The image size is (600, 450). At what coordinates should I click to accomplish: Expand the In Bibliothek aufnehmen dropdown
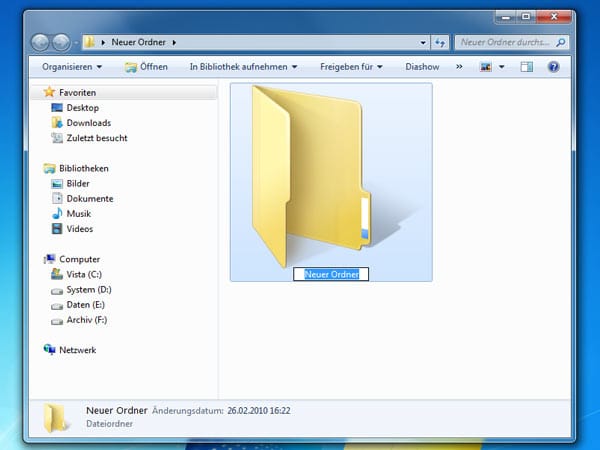pyautogui.click(x=244, y=67)
